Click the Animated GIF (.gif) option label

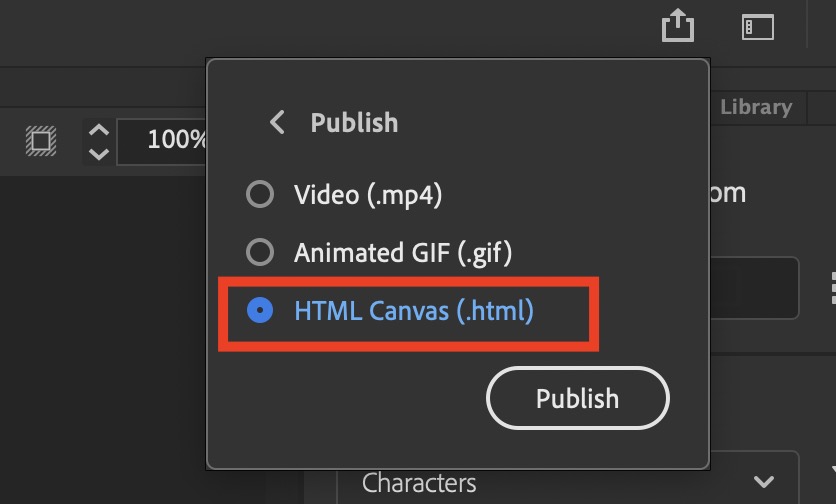(x=403, y=253)
